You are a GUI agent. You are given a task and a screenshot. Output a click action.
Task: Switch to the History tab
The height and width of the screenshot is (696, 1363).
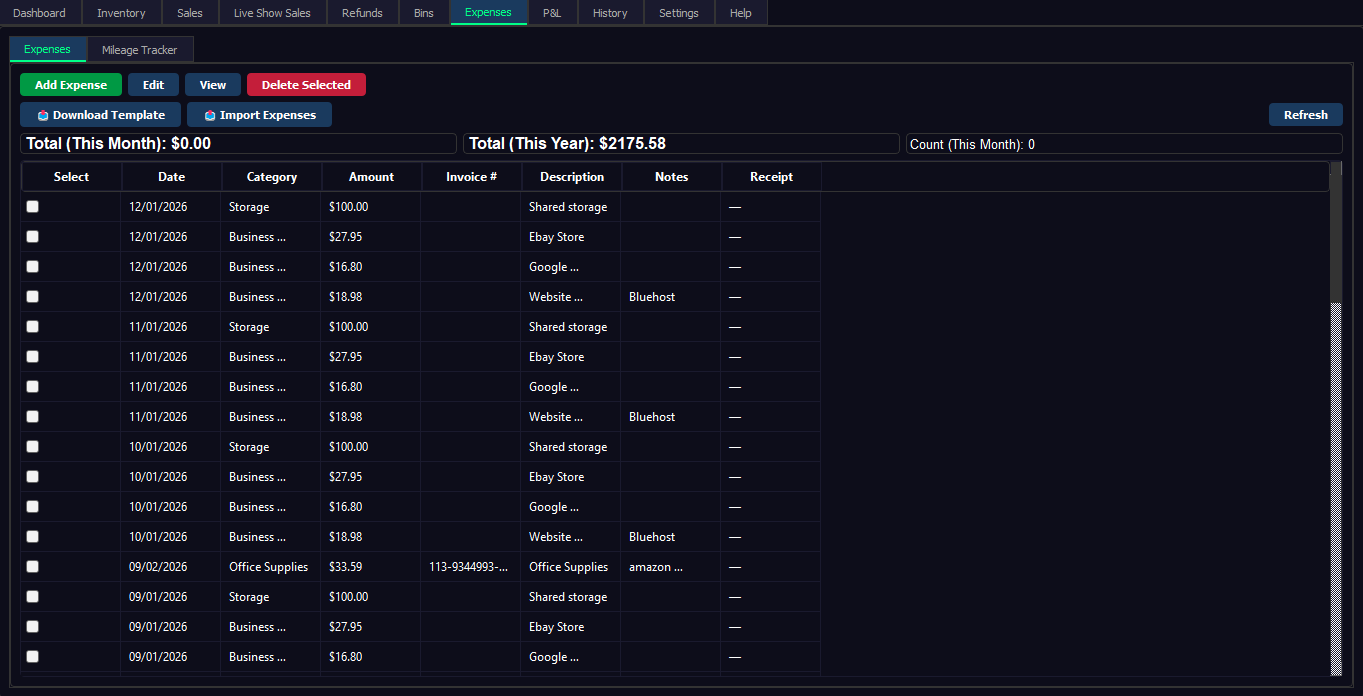coord(610,13)
